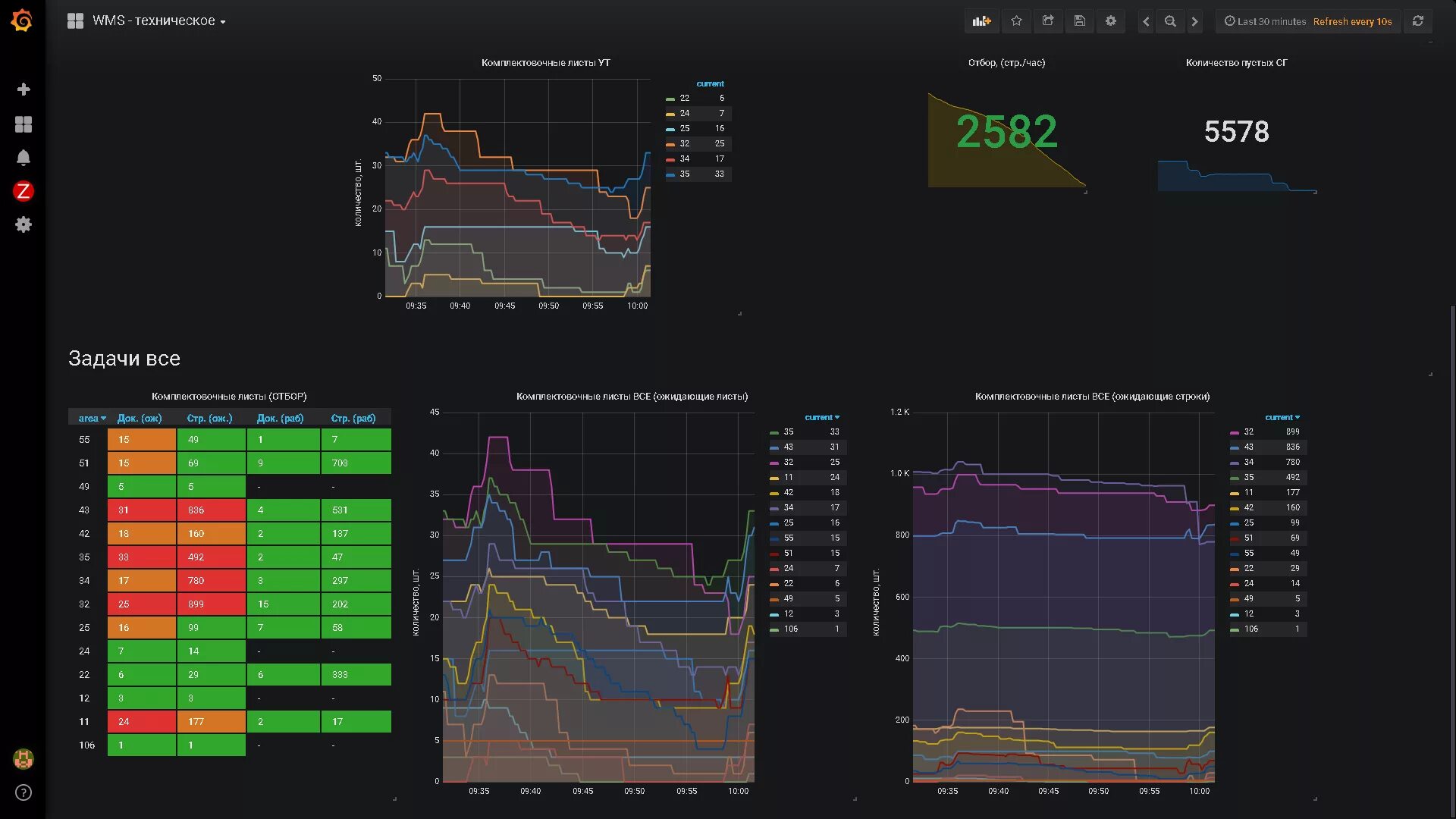Toggle series 35 in Комплектовочные листы УТ legend

[x=684, y=174]
